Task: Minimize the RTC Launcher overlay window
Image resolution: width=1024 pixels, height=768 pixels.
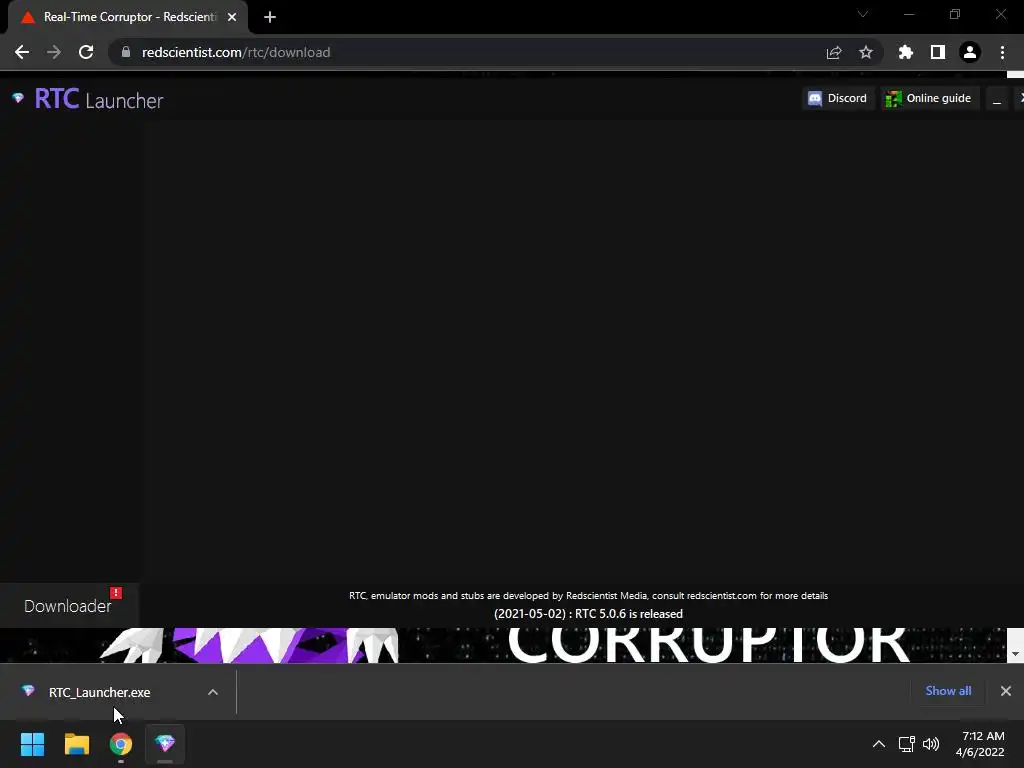Action: [x=997, y=99]
